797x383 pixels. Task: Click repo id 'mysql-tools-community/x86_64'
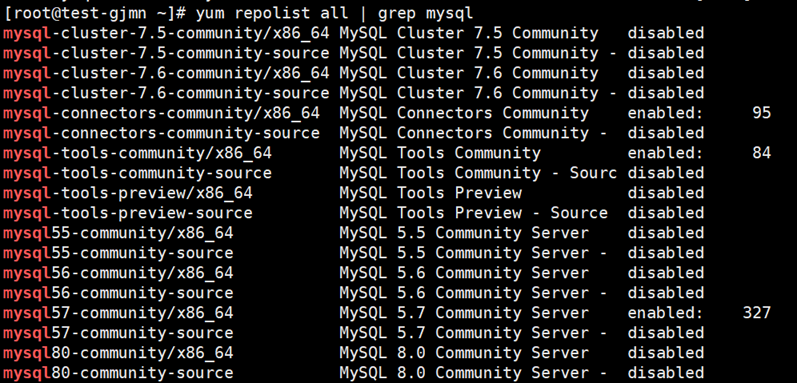tap(137, 153)
